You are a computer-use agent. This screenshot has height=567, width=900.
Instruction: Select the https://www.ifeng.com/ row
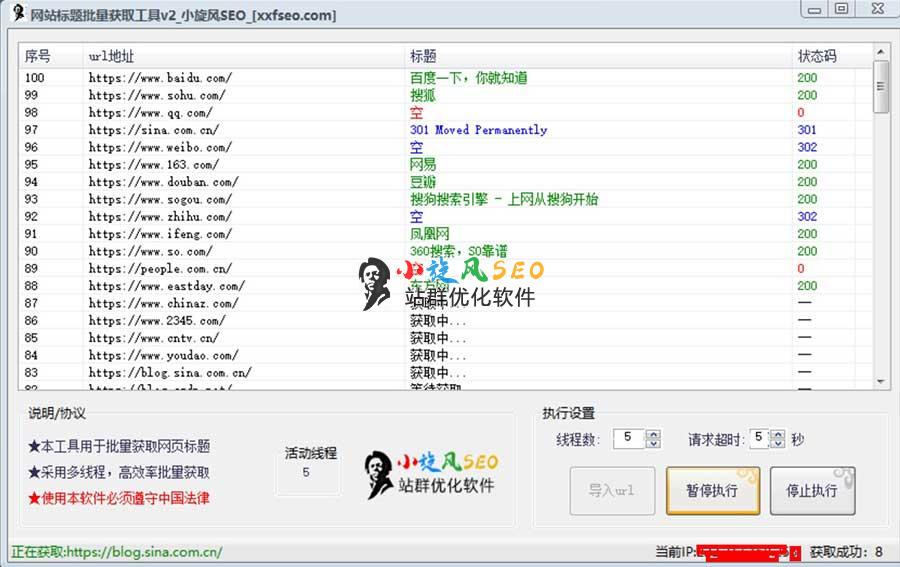(445, 234)
